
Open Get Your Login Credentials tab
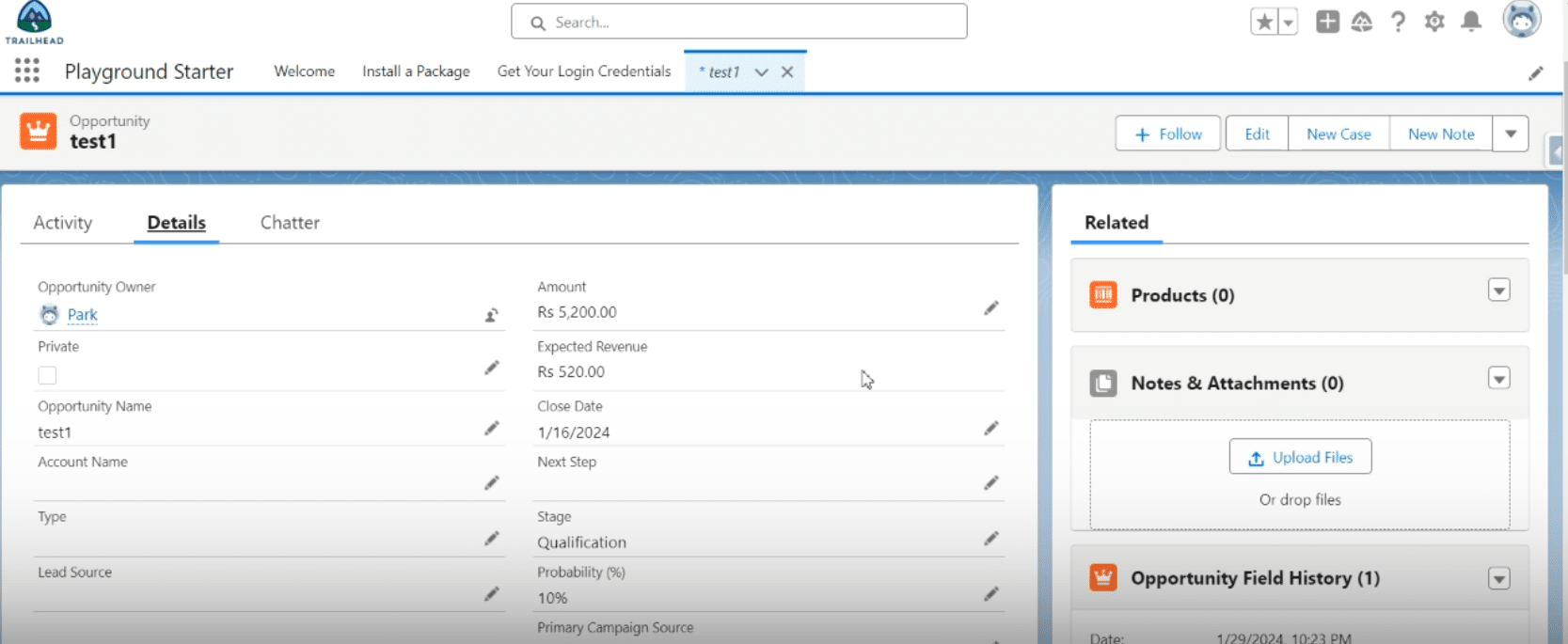pos(584,71)
